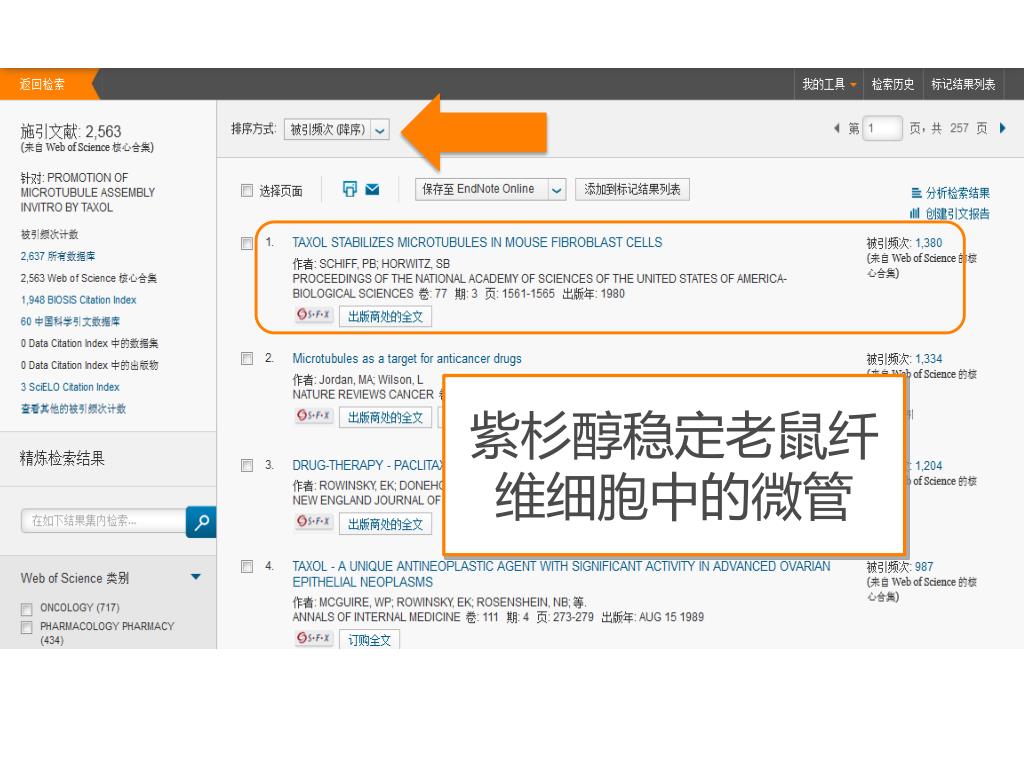Screen dimensions: 1024x768
Task: Click 2,637 所有数据库 link
Action: (57, 256)
